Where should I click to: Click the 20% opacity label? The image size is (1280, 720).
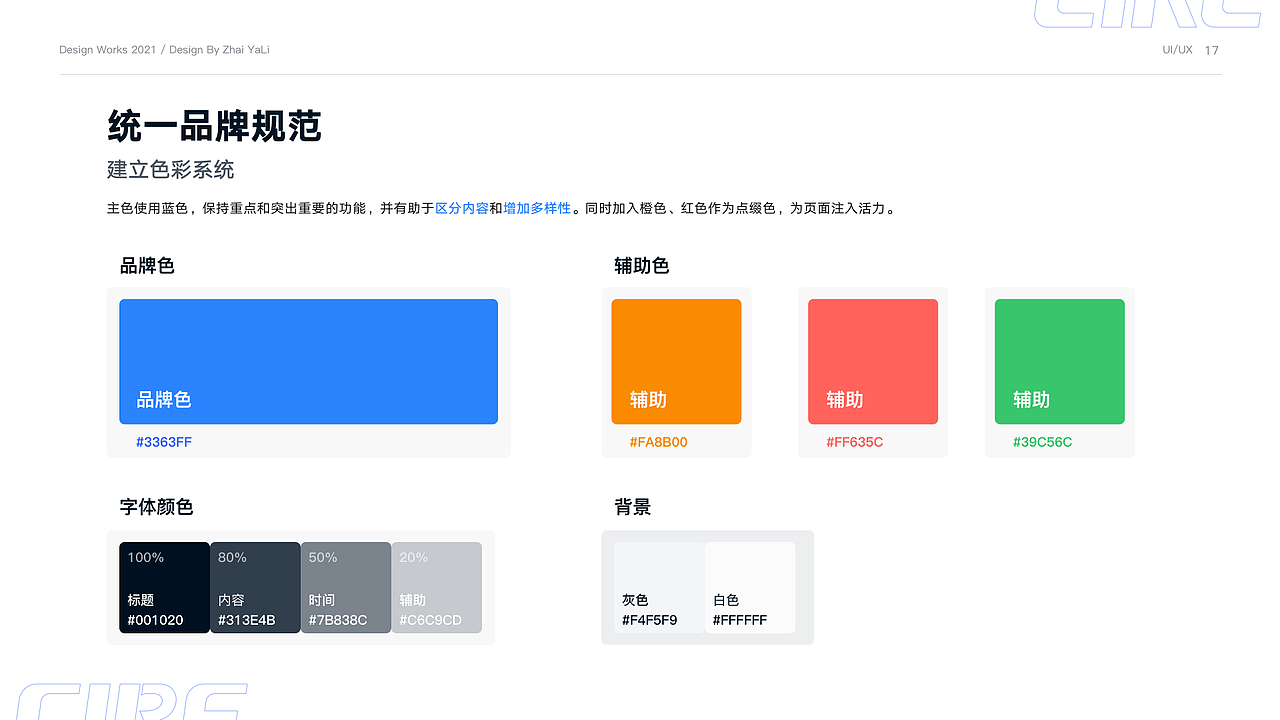point(414,557)
